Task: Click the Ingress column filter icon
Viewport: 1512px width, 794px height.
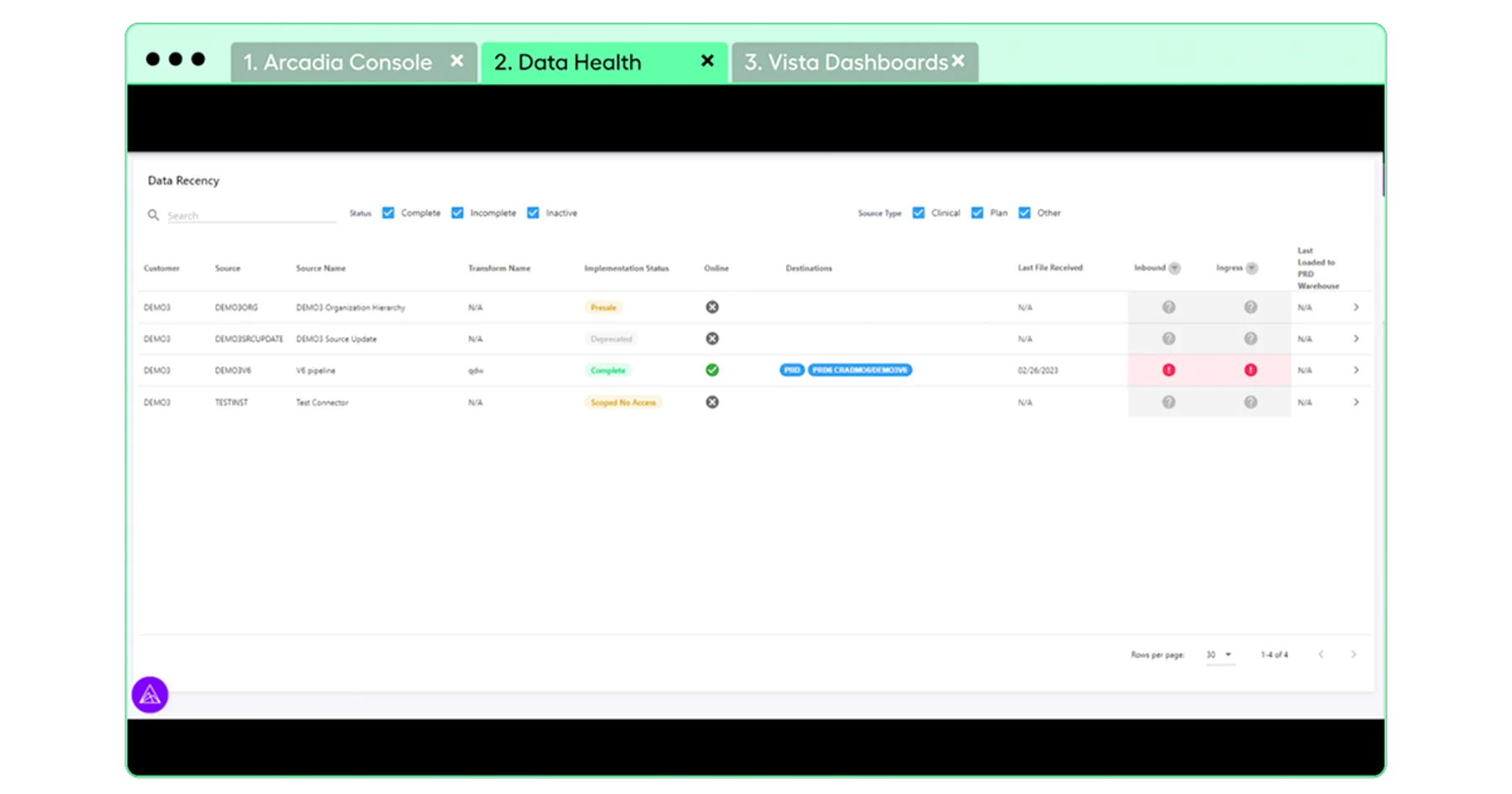Action: (x=1252, y=268)
